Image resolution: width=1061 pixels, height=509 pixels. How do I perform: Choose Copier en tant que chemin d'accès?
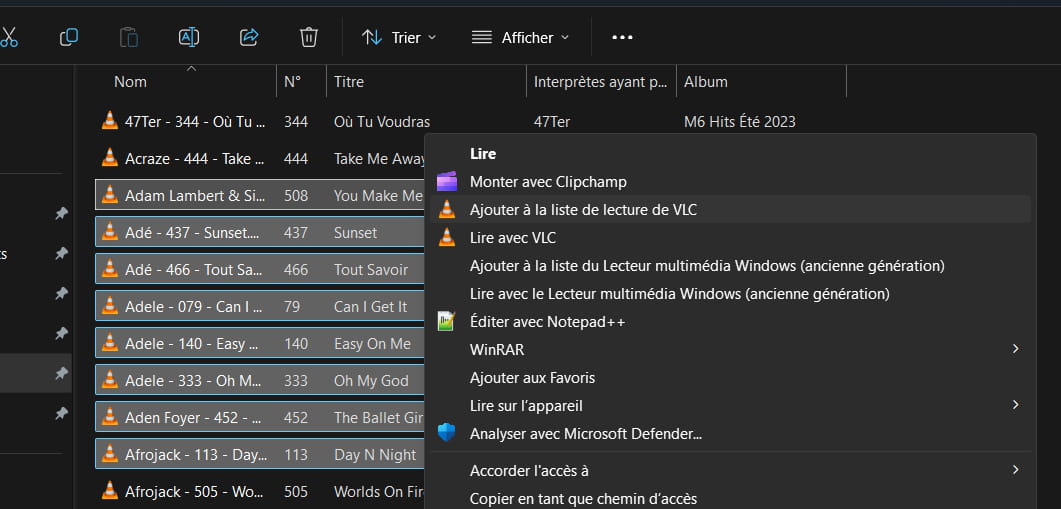[730, 500]
